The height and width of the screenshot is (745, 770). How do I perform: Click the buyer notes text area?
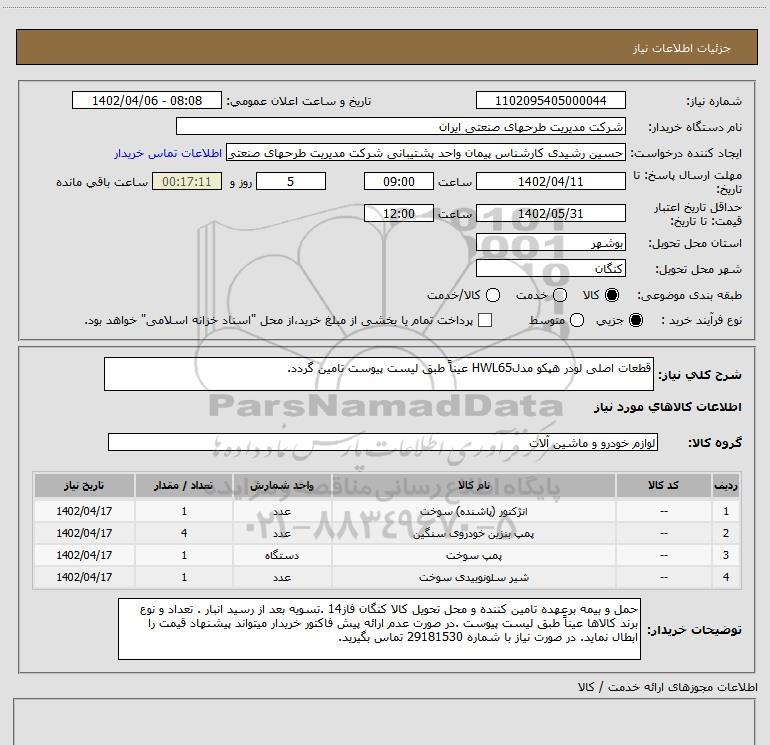pos(379,629)
